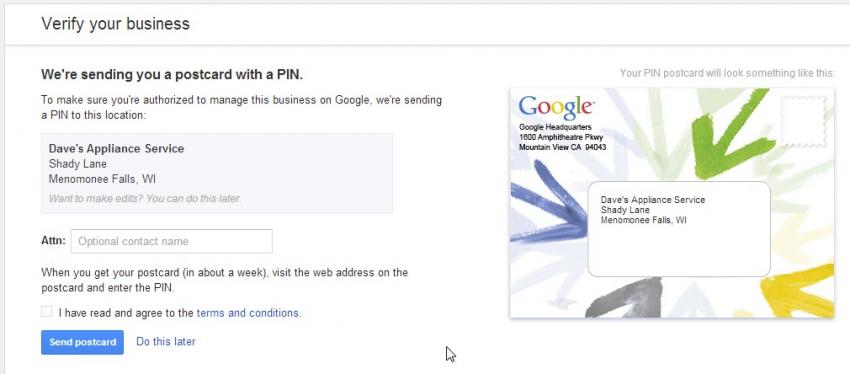Click the Google Headquarters return address text
The image size is (850, 374).
click(562, 137)
